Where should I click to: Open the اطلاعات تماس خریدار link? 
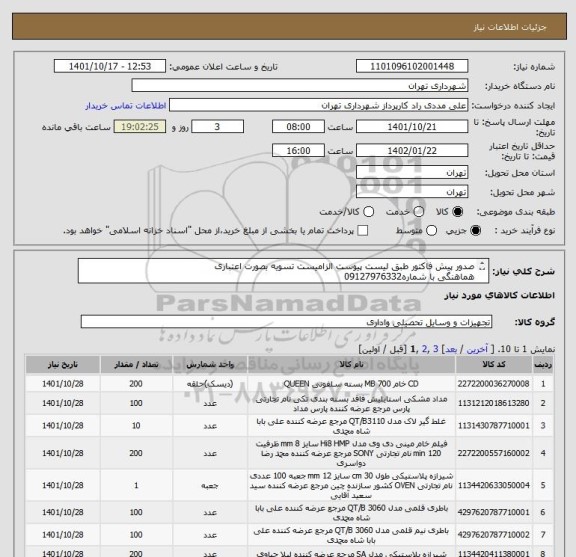[x=126, y=106]
